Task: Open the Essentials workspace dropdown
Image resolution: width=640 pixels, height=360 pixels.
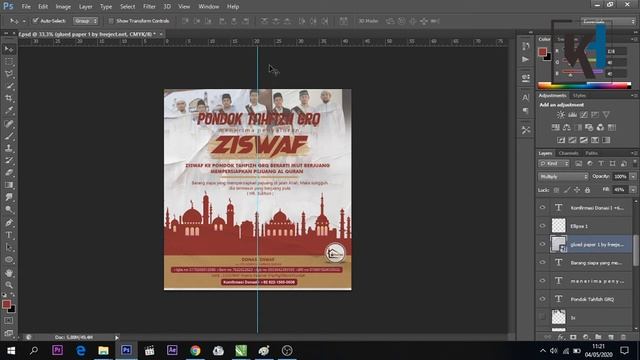Action: tap(608, 21)
